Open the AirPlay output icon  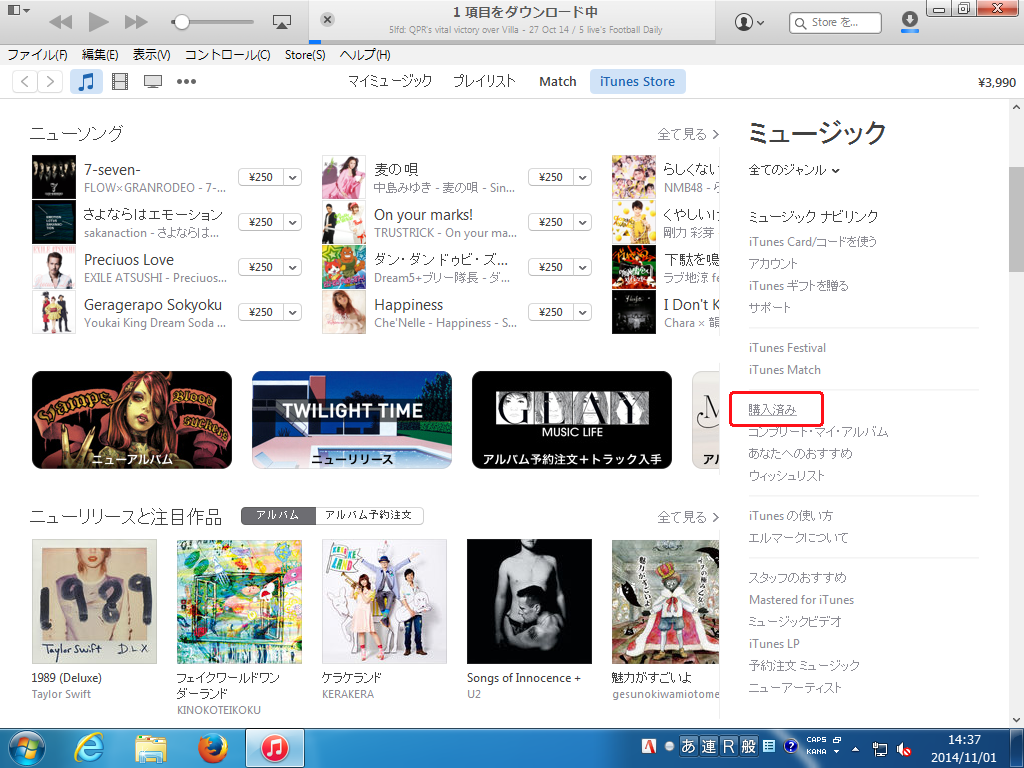coord(281,22)
